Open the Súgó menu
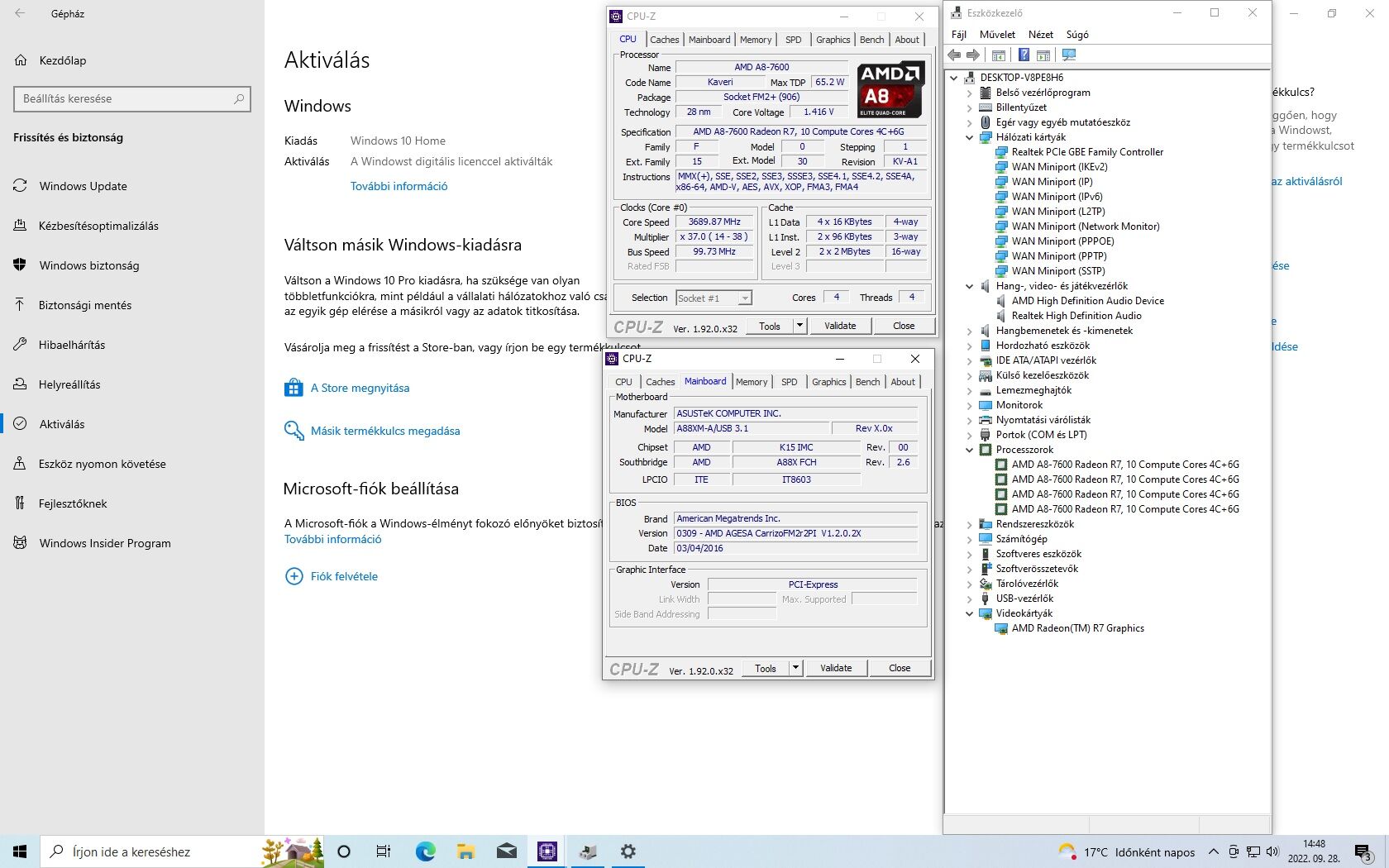Image resolution: width=1389 pixels, height=868 pixels. click(x=1077, y=35)
